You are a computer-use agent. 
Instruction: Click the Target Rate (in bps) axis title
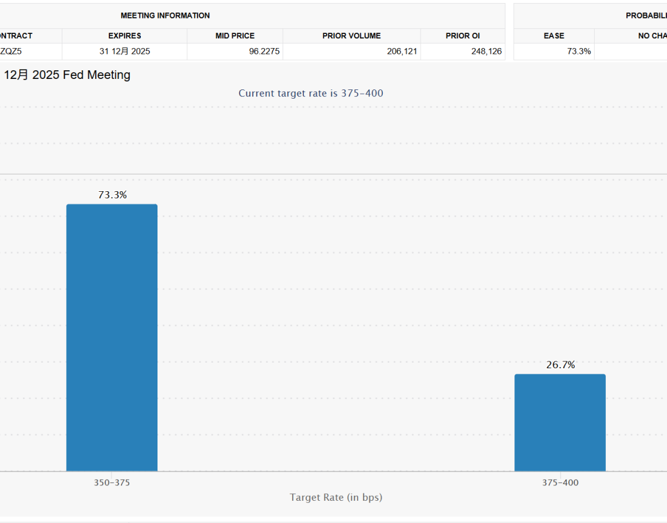pos(336,497)
